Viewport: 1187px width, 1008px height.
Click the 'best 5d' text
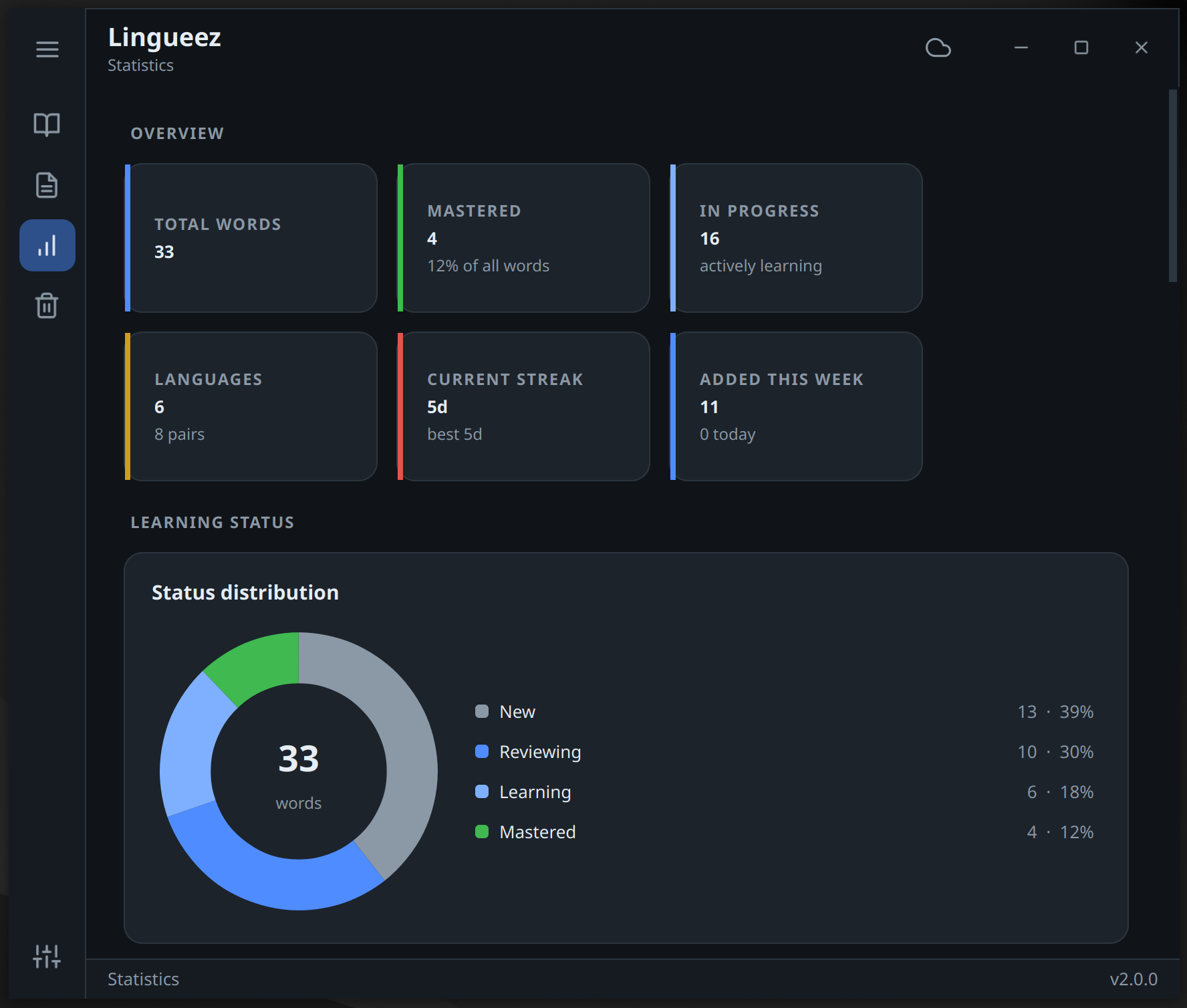pos(454,434)
